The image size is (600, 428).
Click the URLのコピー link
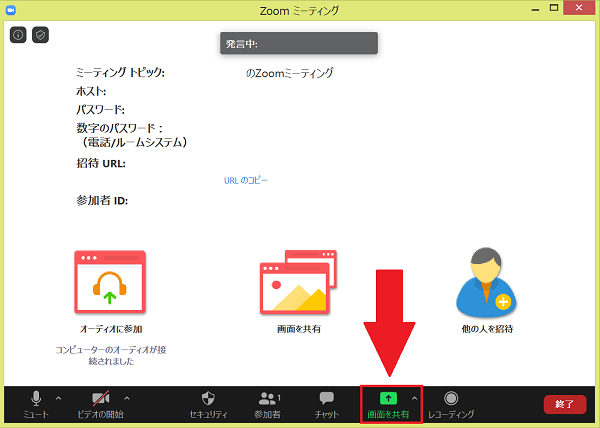246,181
